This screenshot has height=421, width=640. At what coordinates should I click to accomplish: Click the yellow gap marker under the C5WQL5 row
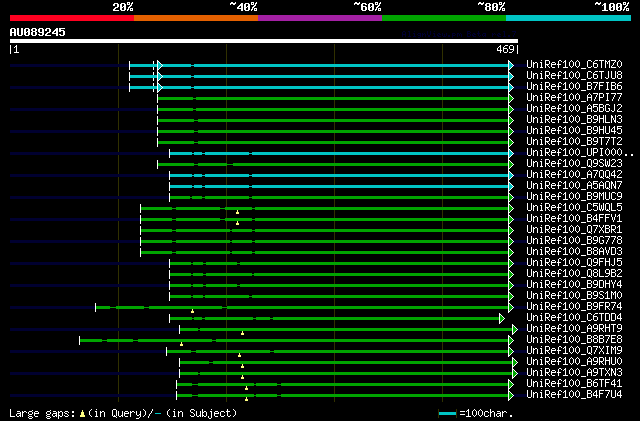[238, 212]
